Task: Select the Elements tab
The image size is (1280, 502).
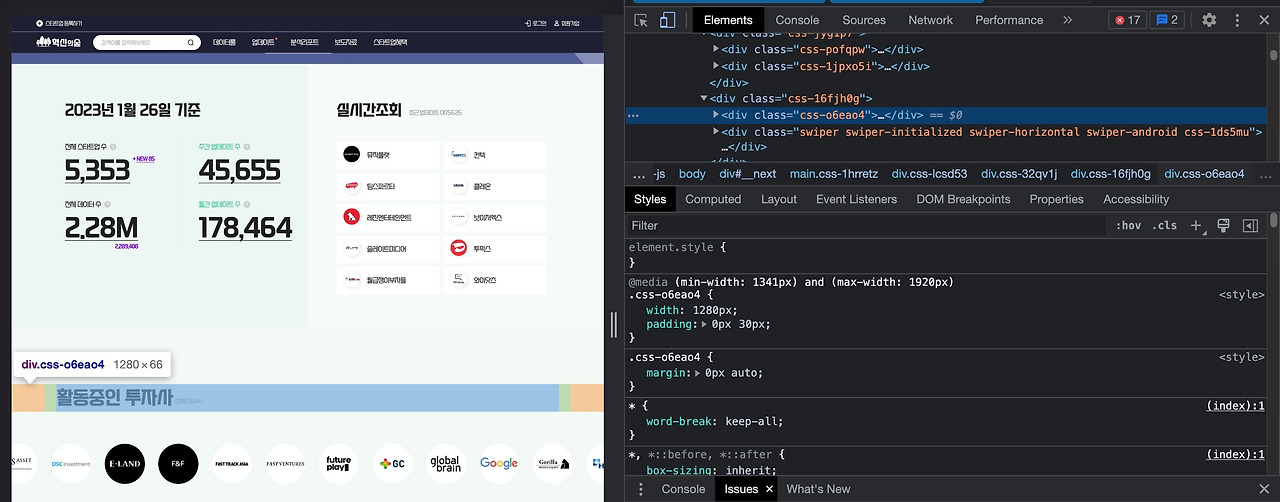Action: (x=728, y=20)
